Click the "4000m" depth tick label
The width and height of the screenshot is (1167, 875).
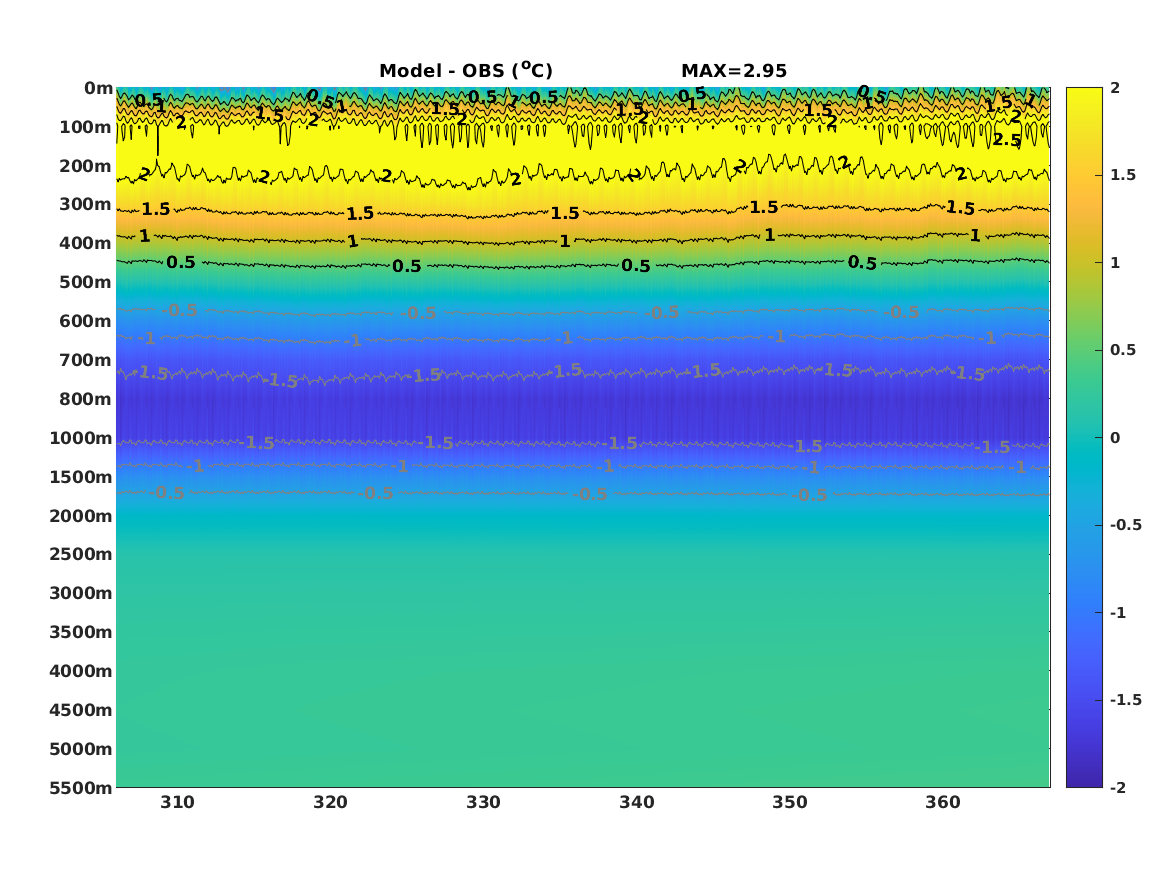(x=81, y=671)
